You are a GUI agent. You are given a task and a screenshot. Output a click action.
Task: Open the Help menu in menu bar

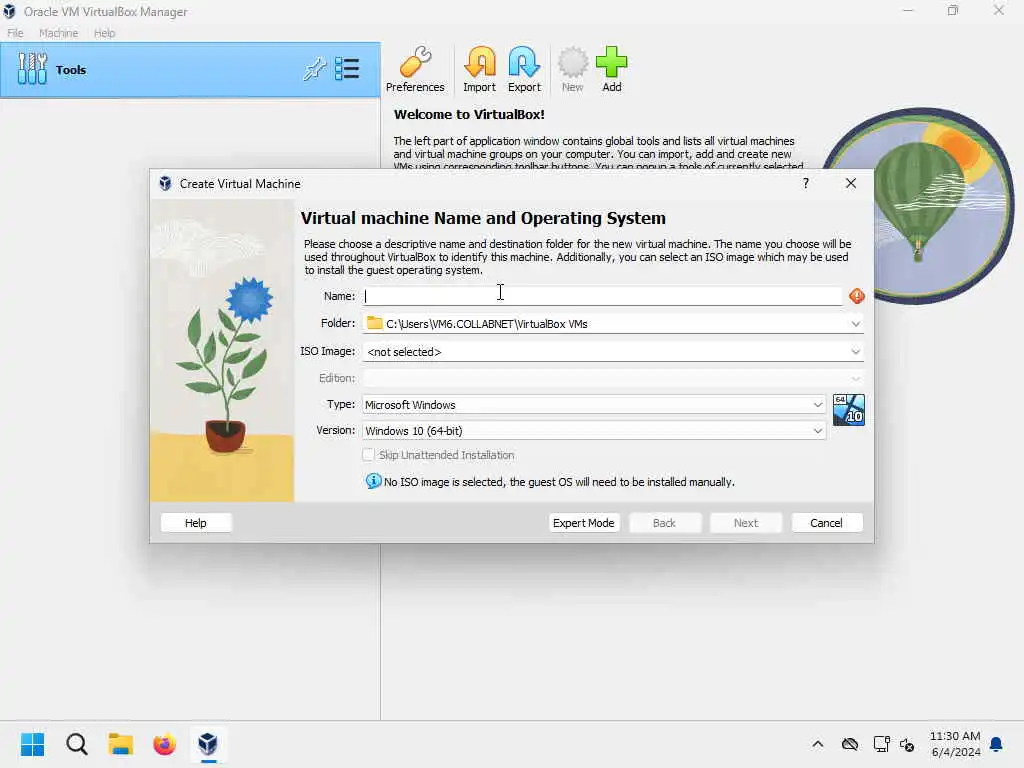point(104,33)
